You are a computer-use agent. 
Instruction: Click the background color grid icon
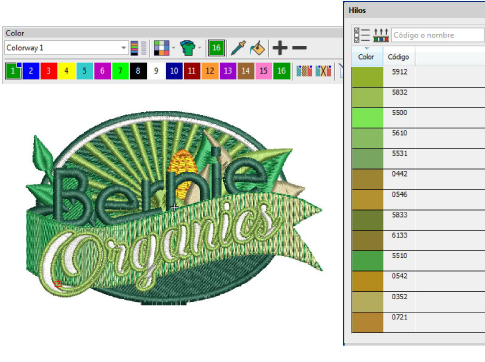(x=162, y=48)
